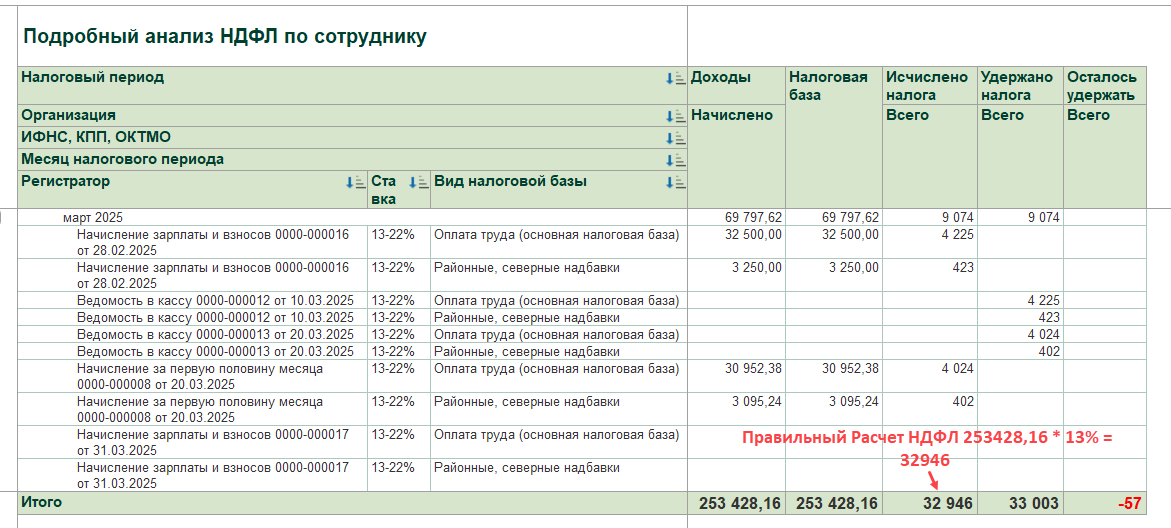Screen dimensions: 1171x528
Task: Select Доходы cell 32 500,00
Action: (753, 234)
